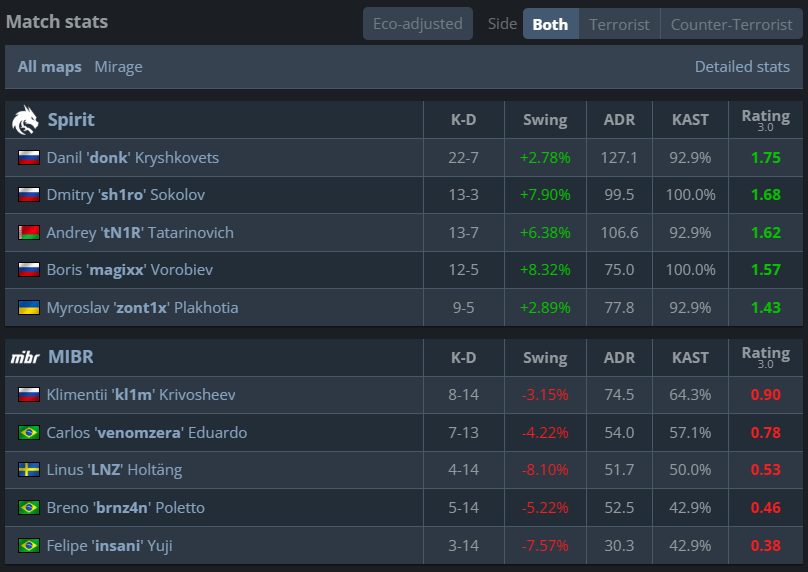Viewport: 808px width, 572px height.
Task: Click the Brazilian flag beside venomzera
Action: pyautogui.click(x=29, y=432)
